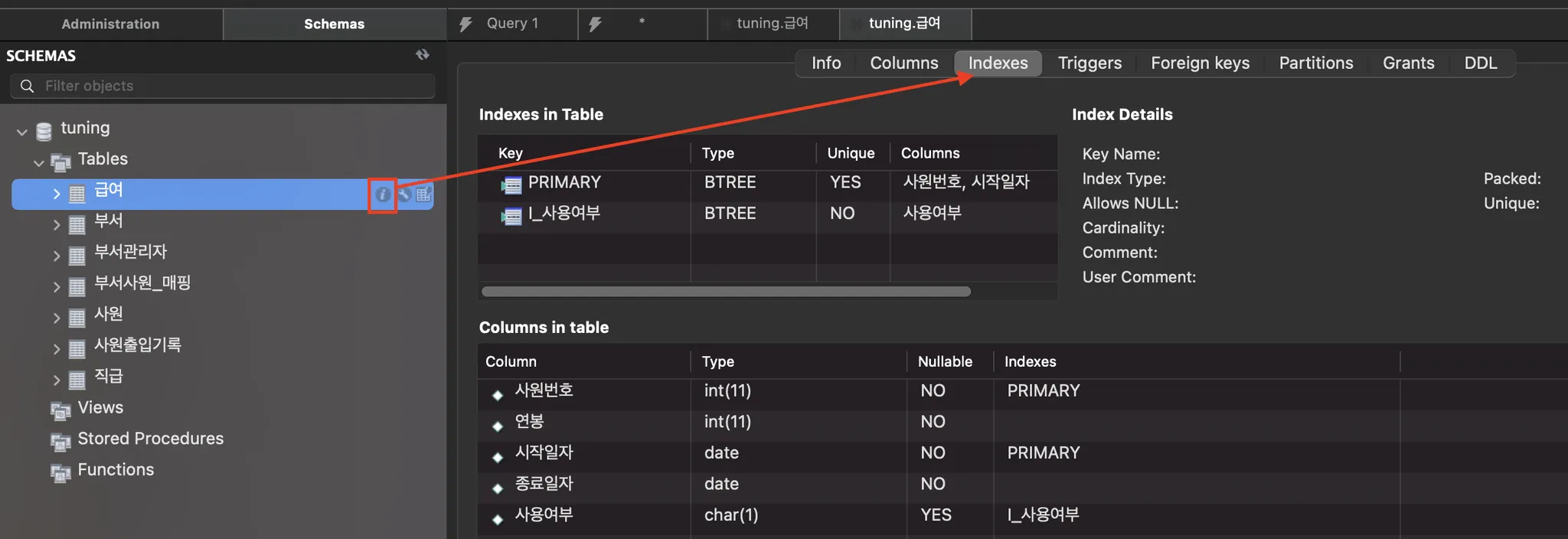Viewport: 1568px width, 539px height.
Task: Switch to the Columns tab
Action: [903, 63]
